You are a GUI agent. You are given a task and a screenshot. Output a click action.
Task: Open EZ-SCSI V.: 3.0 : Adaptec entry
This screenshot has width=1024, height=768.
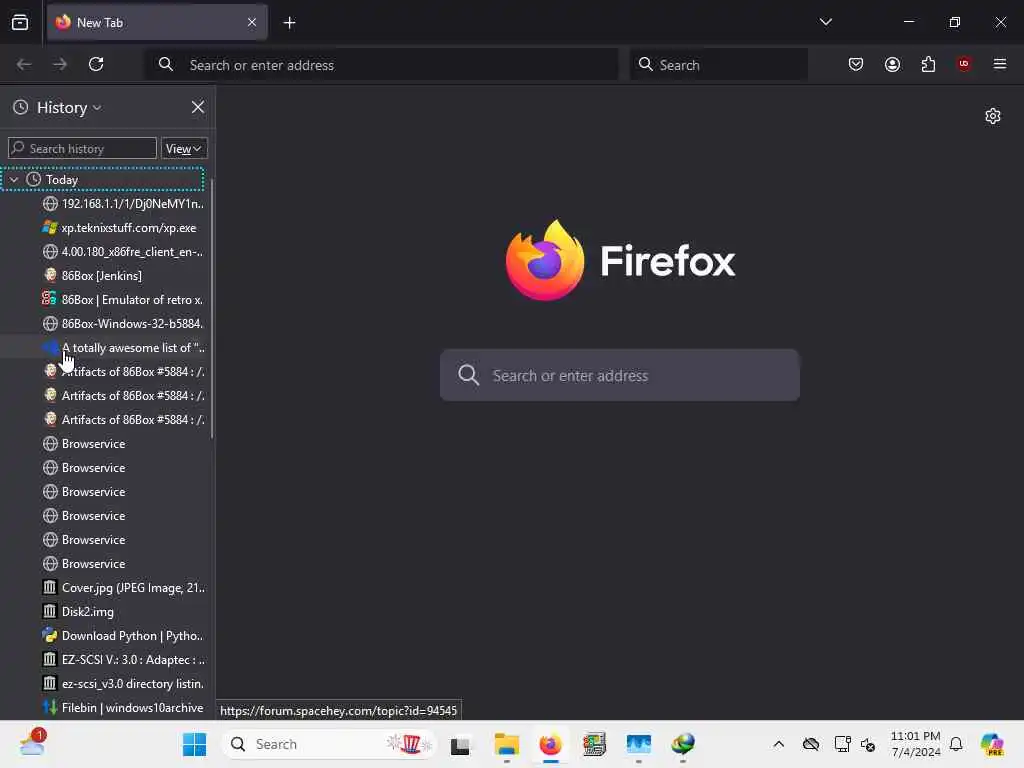(x=123, y=660)
